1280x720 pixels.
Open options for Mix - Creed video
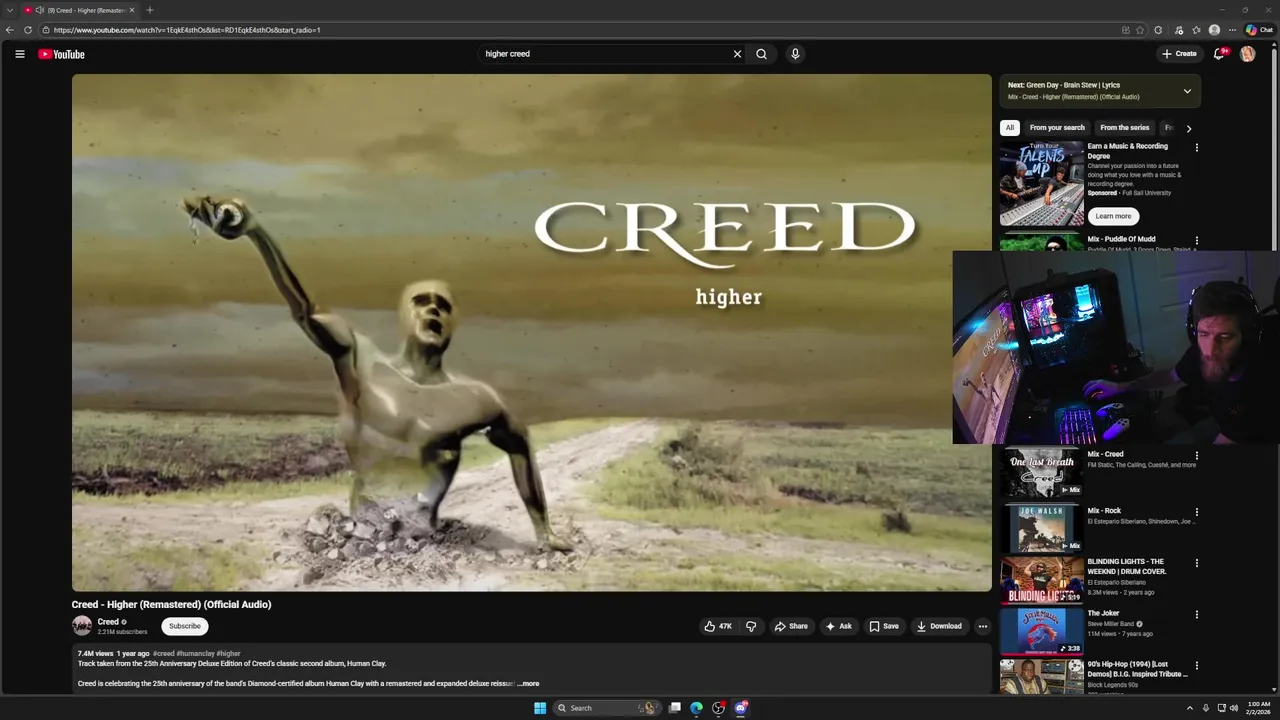[x=1196, y=456]
